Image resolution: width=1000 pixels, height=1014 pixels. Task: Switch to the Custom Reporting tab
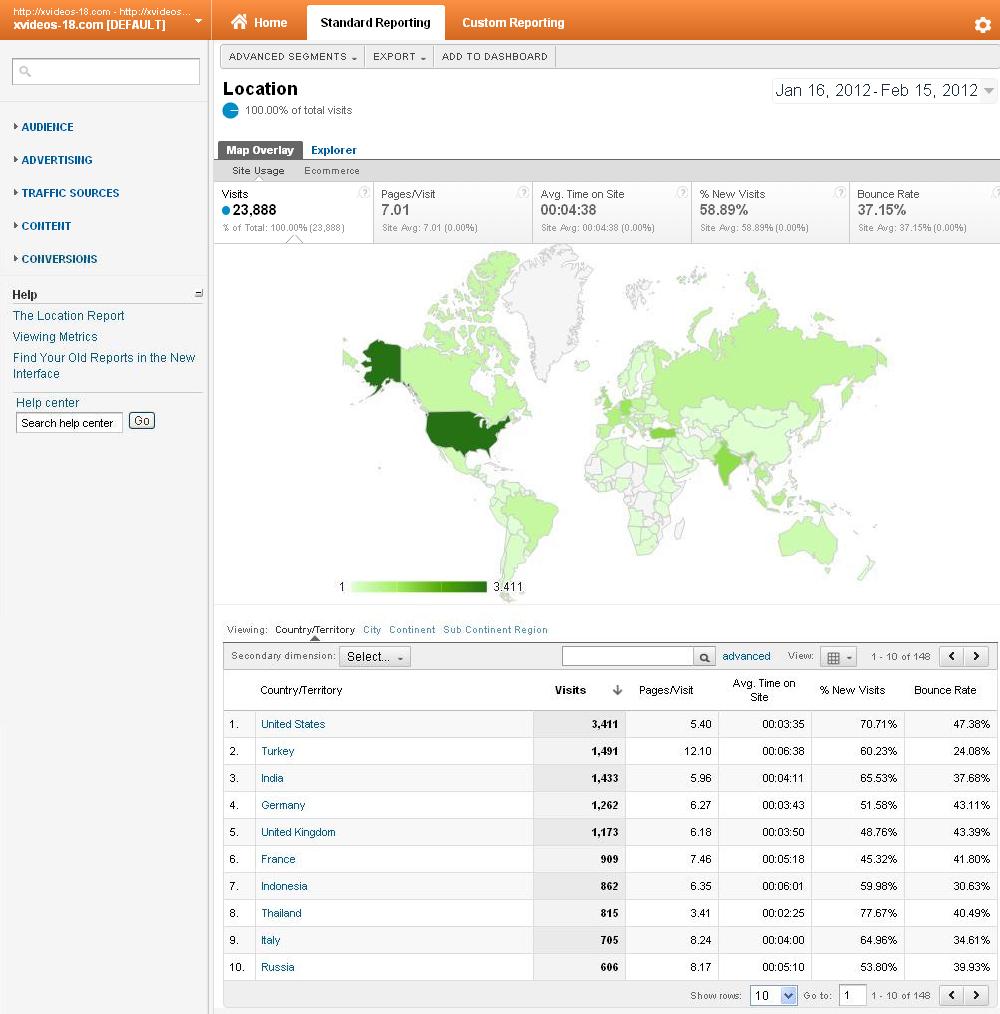click(x=513, y=22)
